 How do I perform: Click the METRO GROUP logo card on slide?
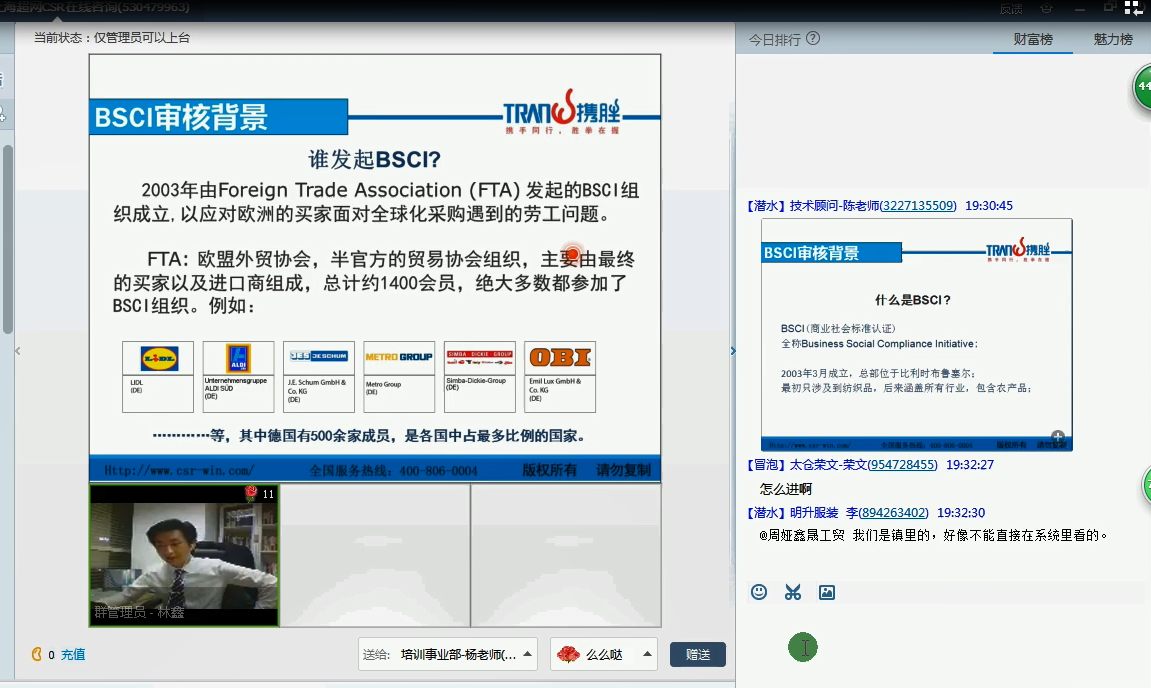(x=399, y=377)
